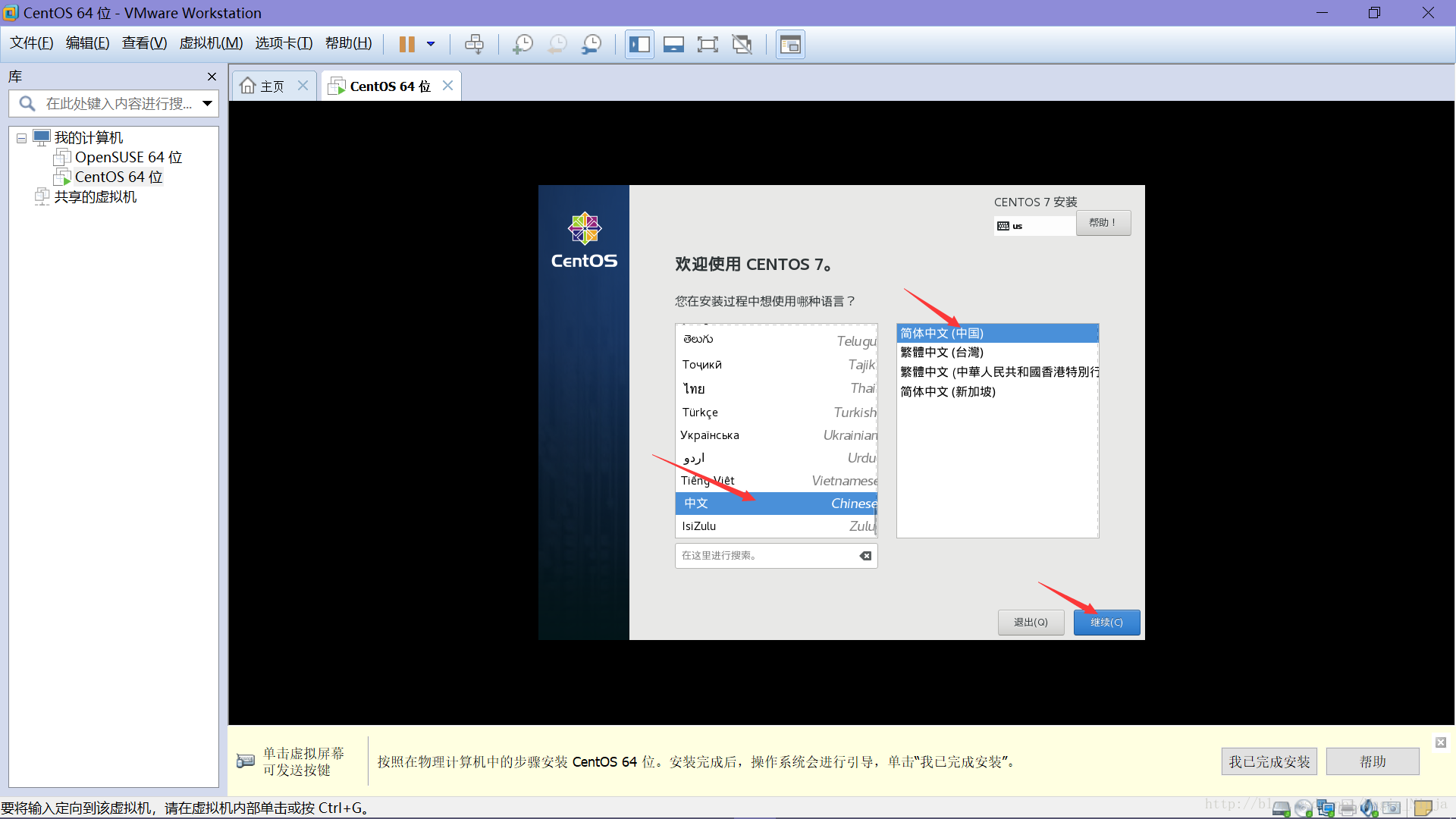Screen dimensions: 1456x819
Task: Click the sound card status bar icon
Action: click(1369, 808)
